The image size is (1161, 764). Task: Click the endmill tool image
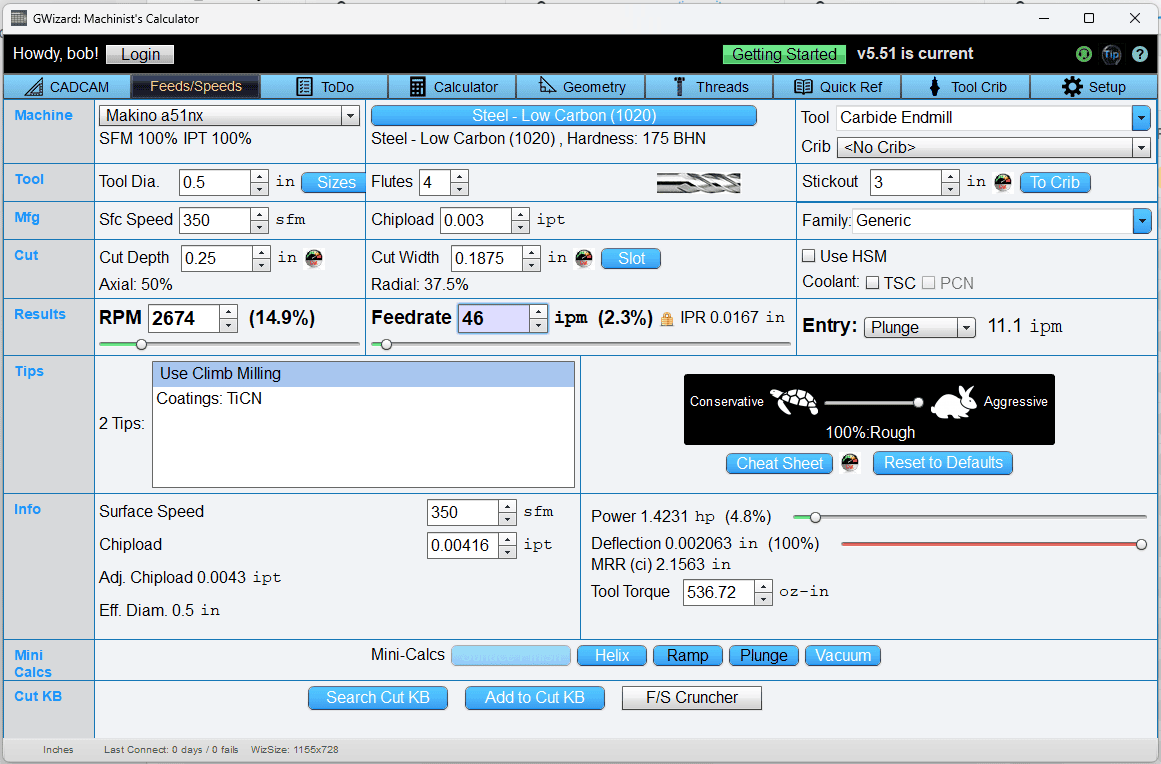pos(698,182)
